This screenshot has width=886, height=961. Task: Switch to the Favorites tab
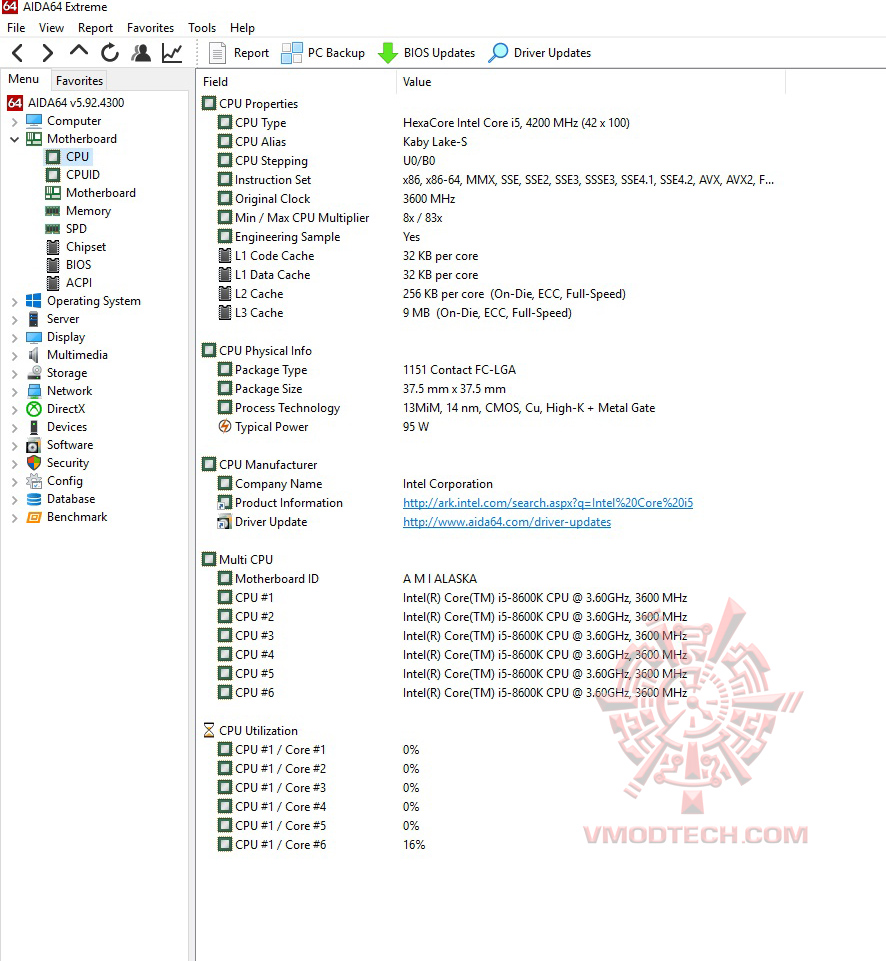79,80
